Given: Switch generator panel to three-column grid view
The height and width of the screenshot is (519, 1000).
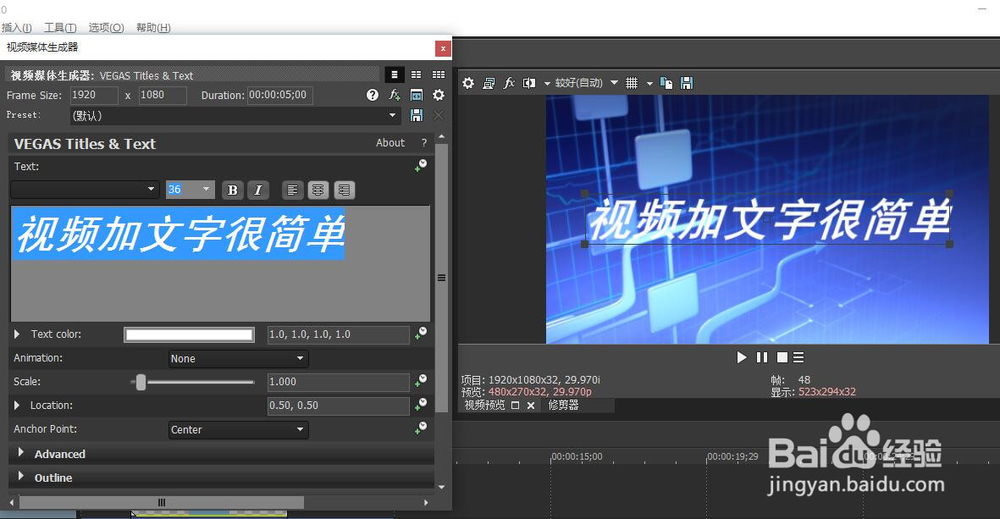Looking at the screenshot, I should click(x=439, y=75).
